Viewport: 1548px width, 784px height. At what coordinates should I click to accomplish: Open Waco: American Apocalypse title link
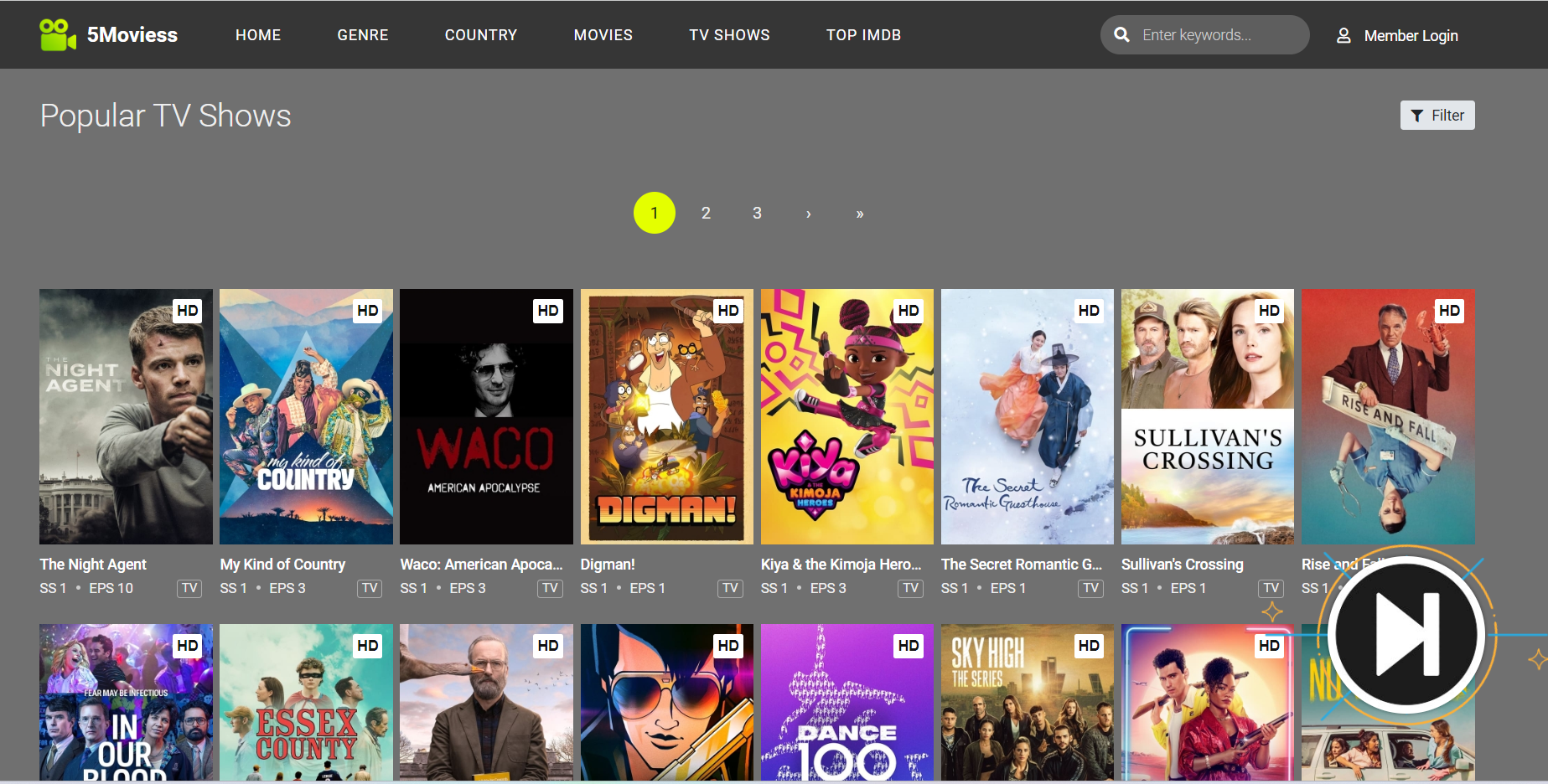pyautogui.click(x=482, y=565)
